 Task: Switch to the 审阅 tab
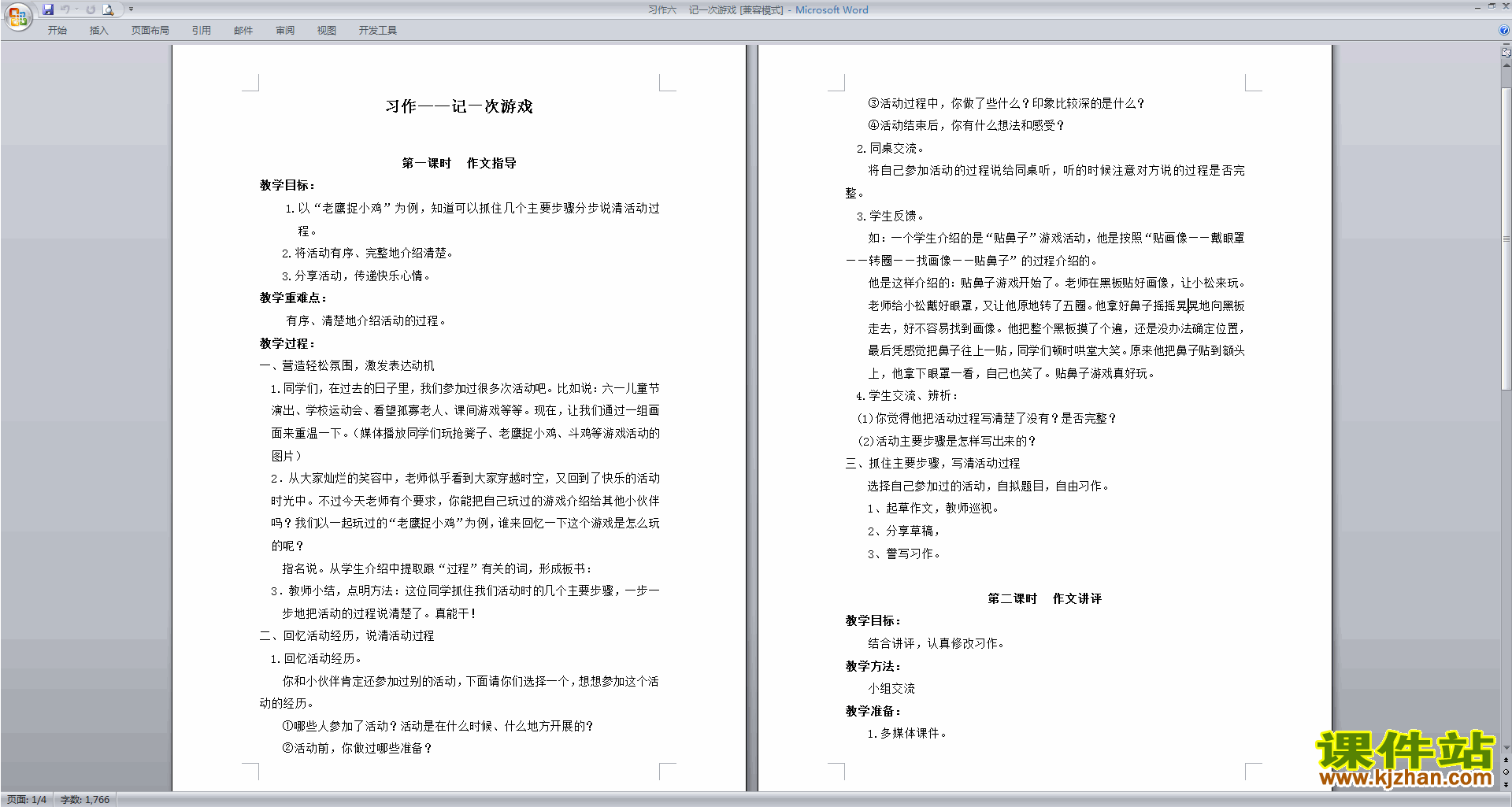click(284, 30)
